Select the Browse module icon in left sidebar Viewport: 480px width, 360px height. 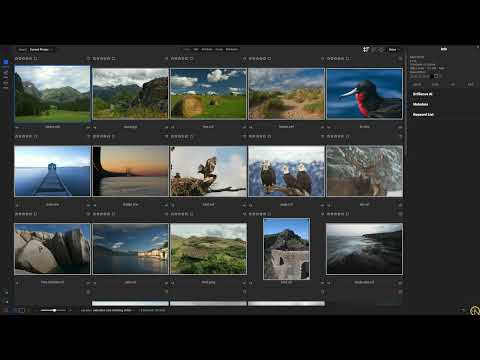[6, 62]
